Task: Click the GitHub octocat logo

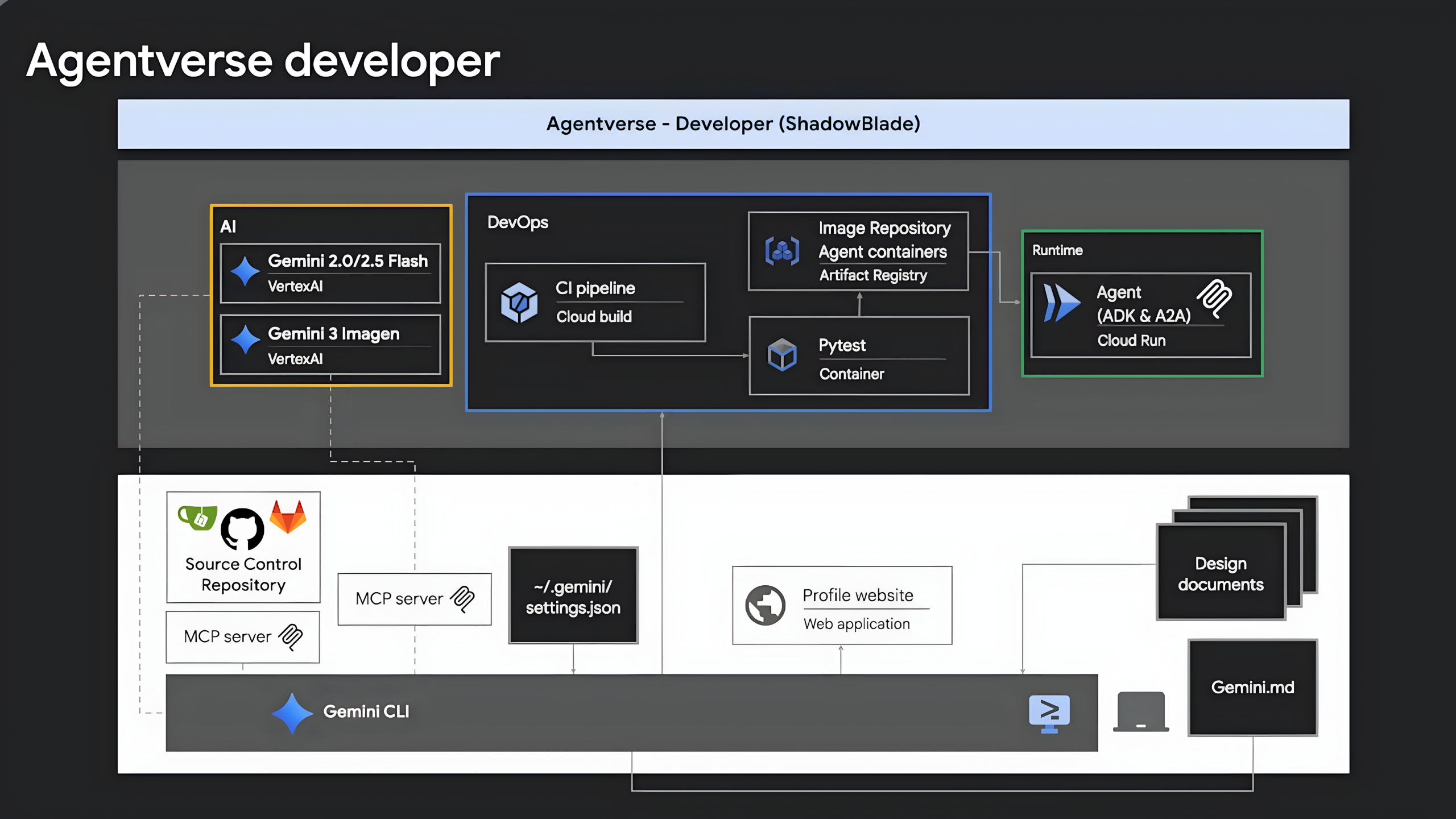Action: click(242, 529)
